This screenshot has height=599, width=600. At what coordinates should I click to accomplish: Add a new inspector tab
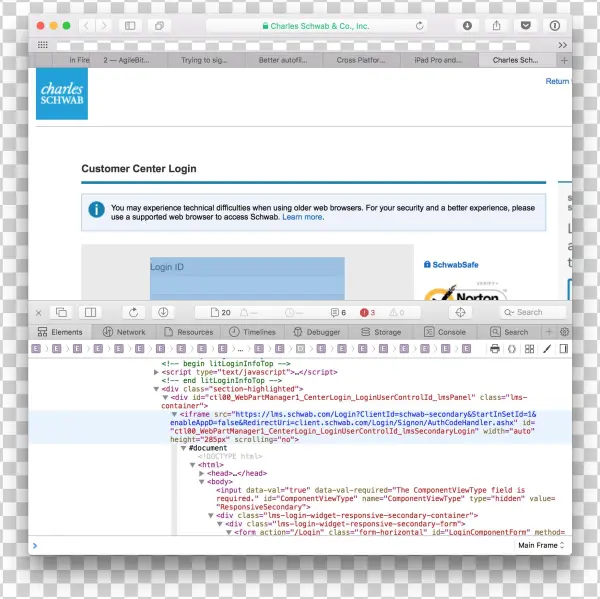(x=549, y=332)
